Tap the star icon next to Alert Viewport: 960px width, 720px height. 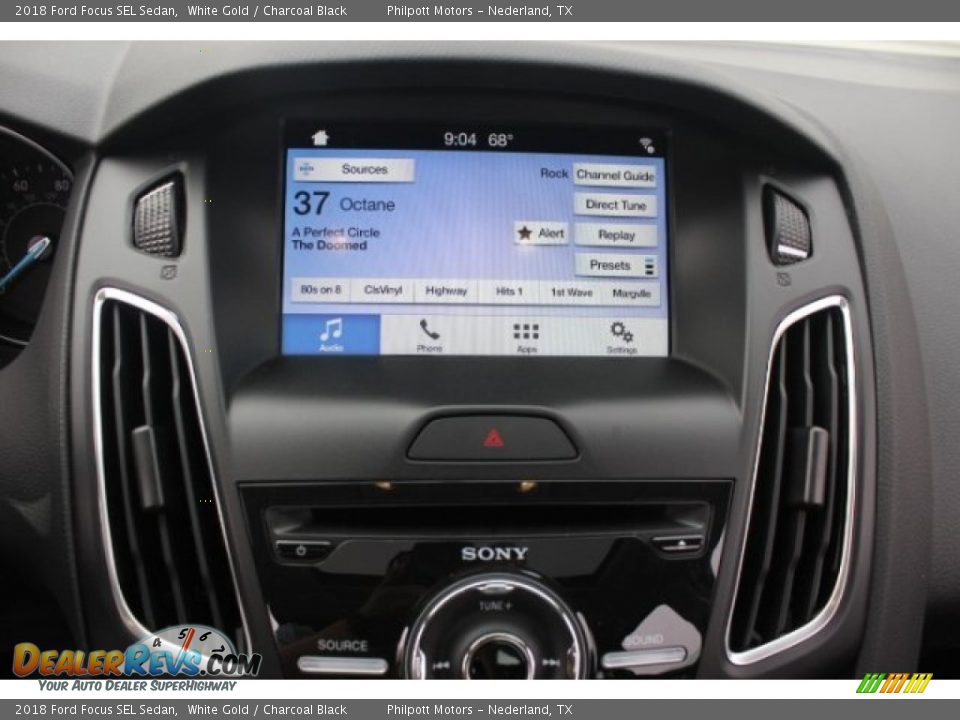point(523,233)
